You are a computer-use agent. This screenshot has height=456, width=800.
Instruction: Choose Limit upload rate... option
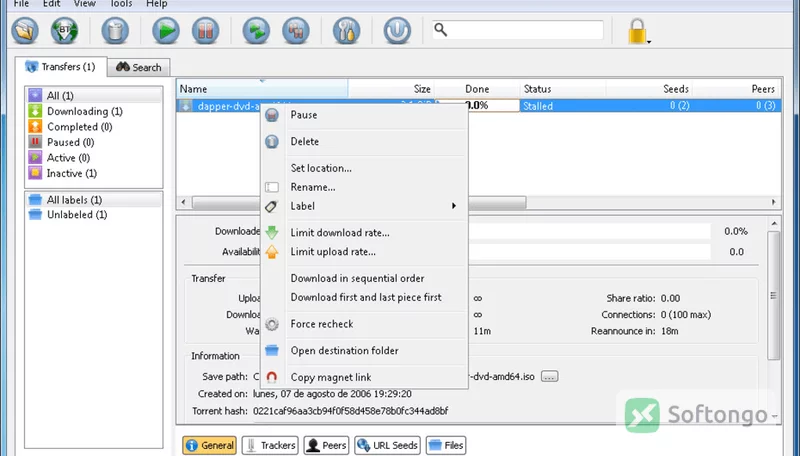364,252
